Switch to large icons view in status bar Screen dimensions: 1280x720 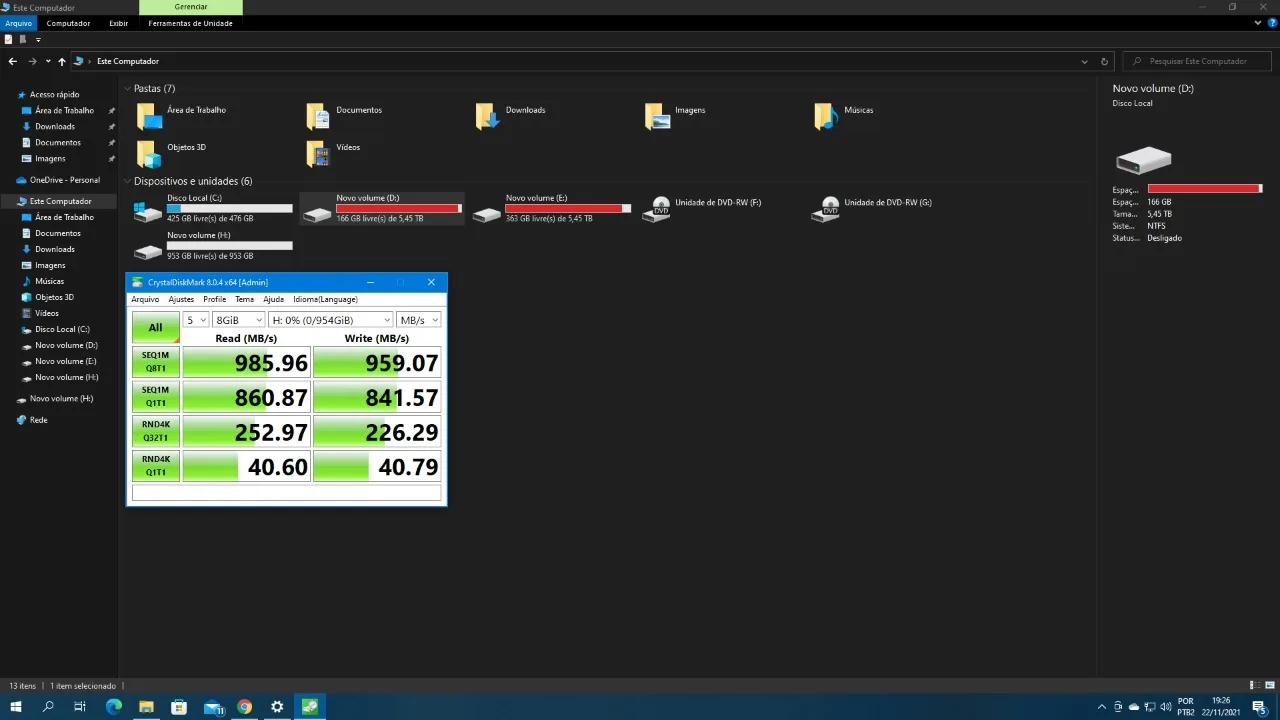coord(1268,686)
